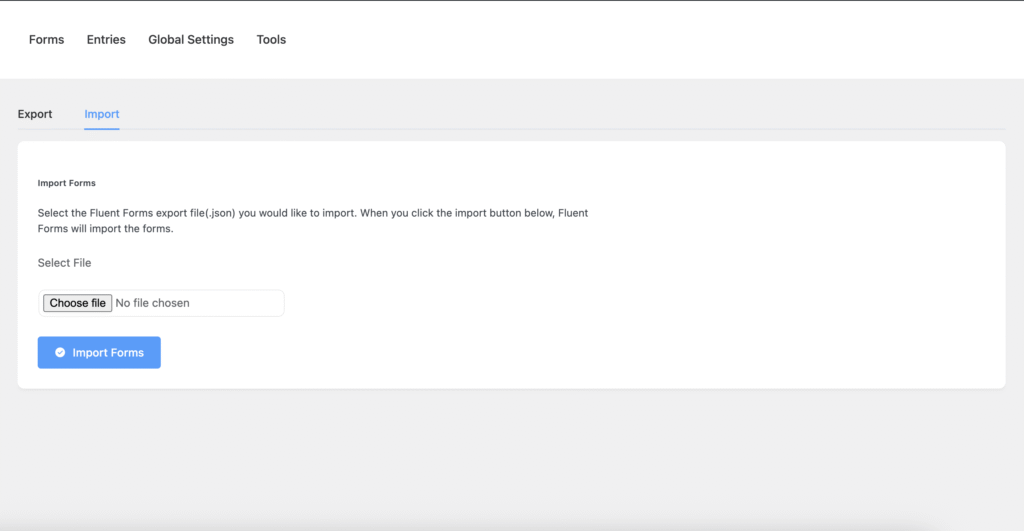The width and height of the screenshot is (1024, 531).
Task: Open Global Settings in top navigation
Action: 191,40
